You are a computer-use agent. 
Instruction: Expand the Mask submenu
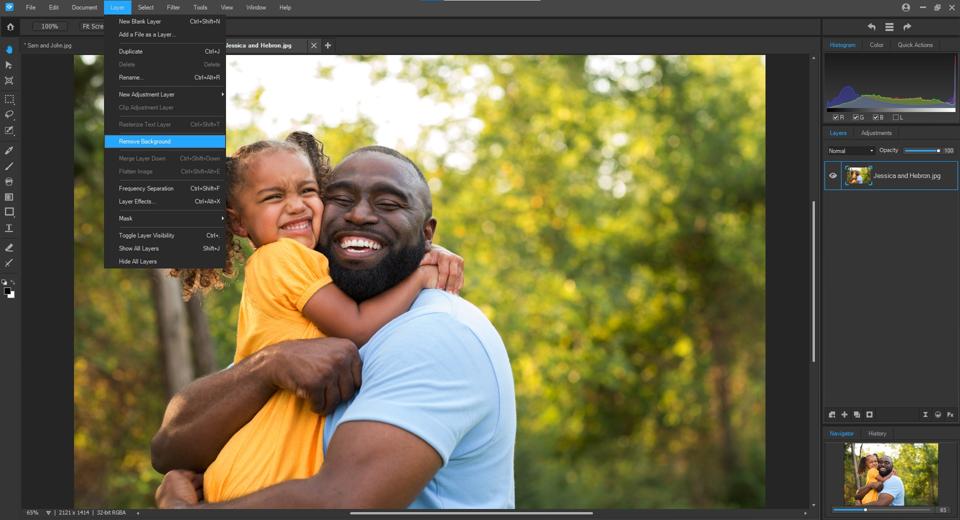tap(165, 218)
